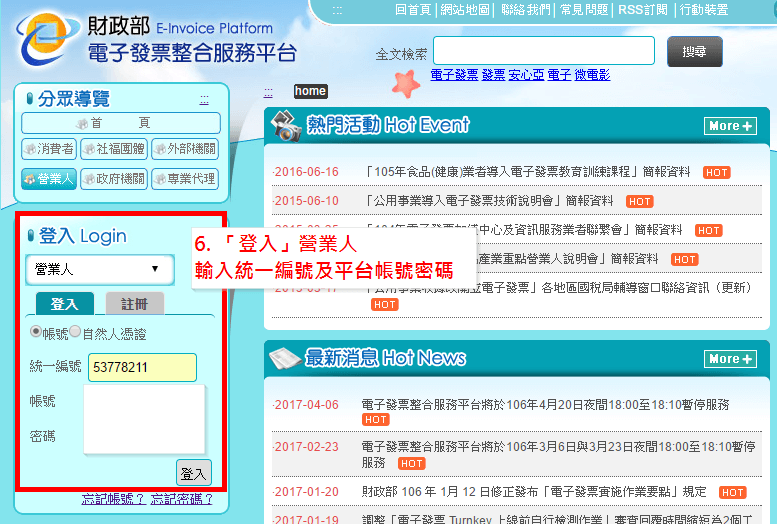777x524 pixels.
Task: Open the 2015-06-10 公用事業導入電子發票技術說明會 entry
Action: pyautogui.click(x=489, y=201)
